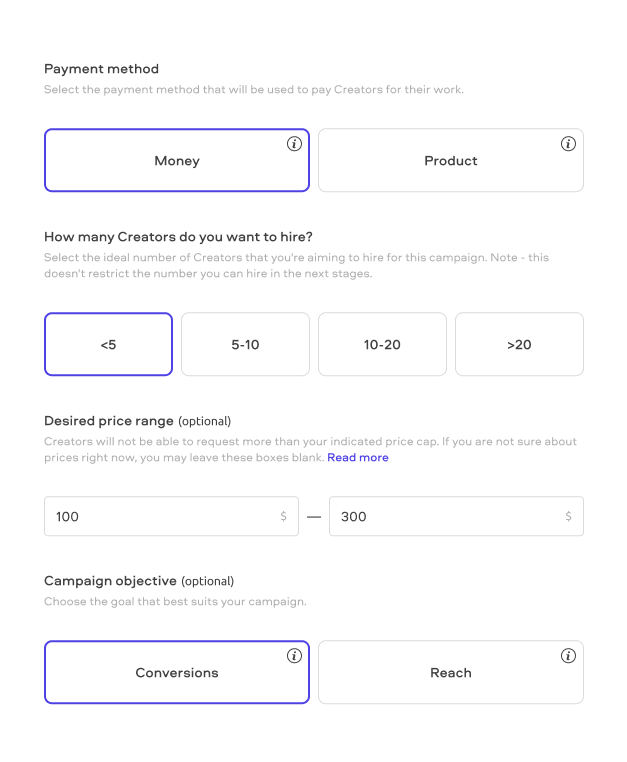
Task: Choose more than 20 Creators option
Action: coord(519,344)
